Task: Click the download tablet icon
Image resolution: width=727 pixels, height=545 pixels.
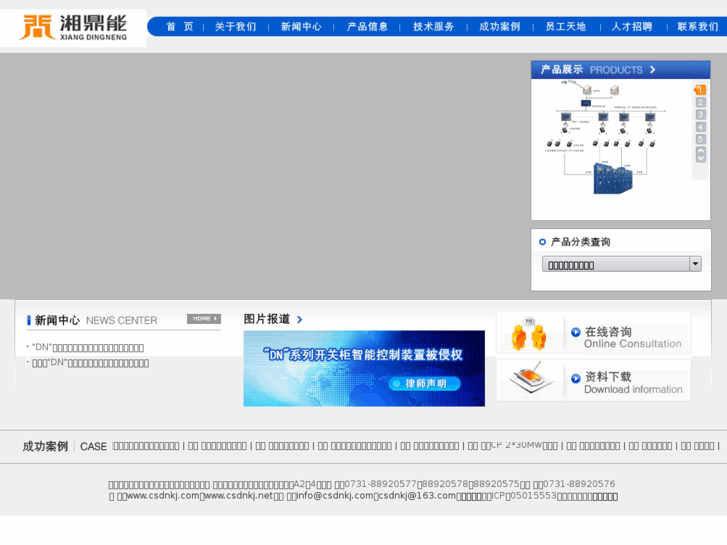Action: pyautogui.click(x=531, y=378)
